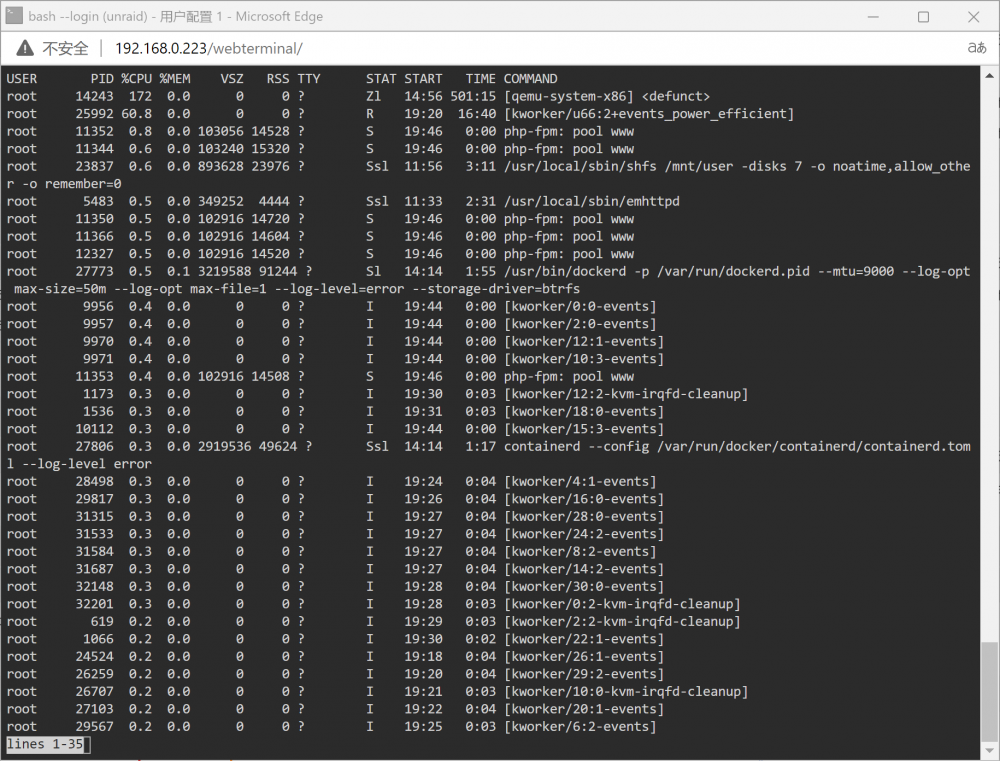Click the '不安全' security label
The height and width of the screenshot is (761, 1000).
coord(66,48)
